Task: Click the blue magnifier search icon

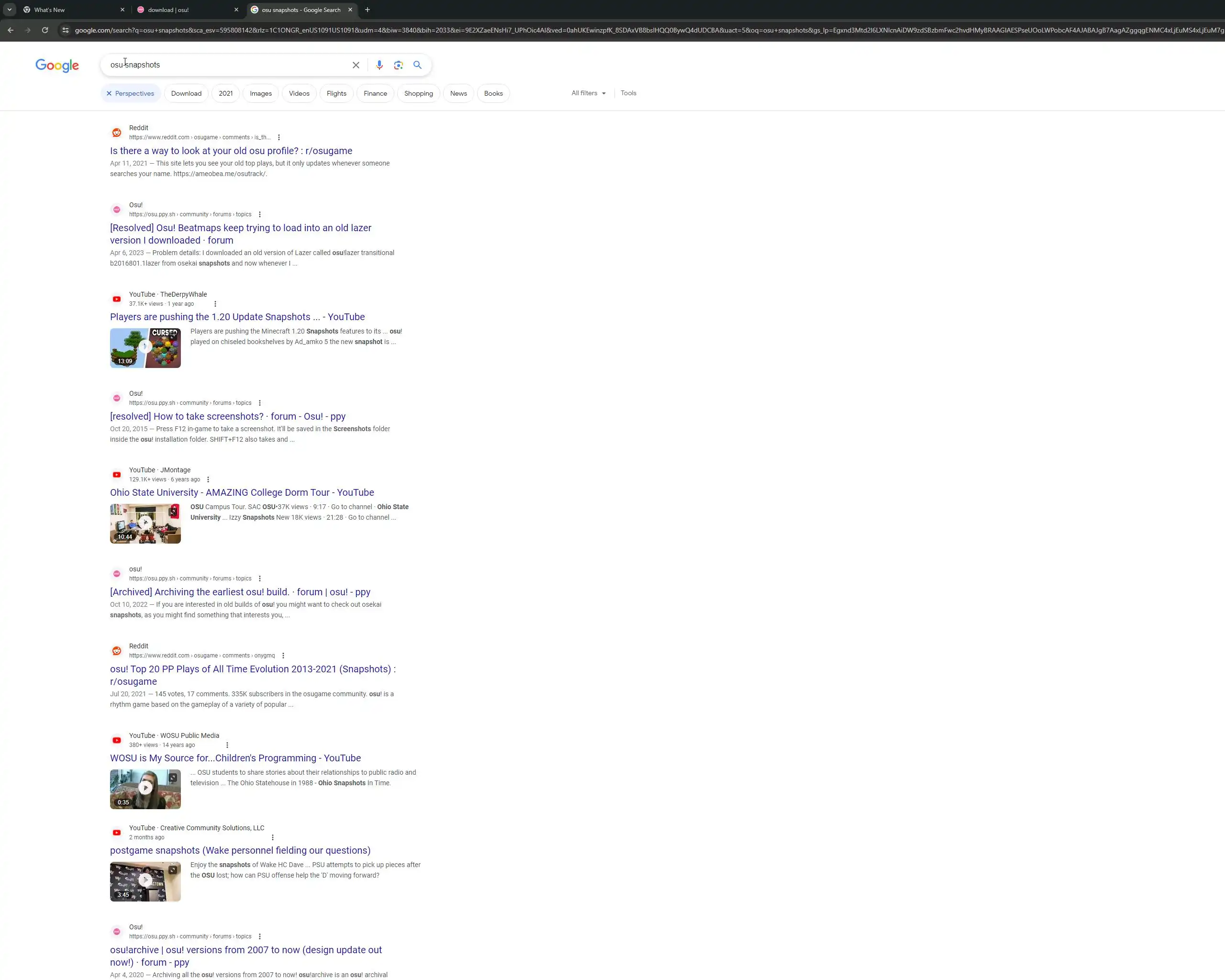Action: (x=418, y=65)
